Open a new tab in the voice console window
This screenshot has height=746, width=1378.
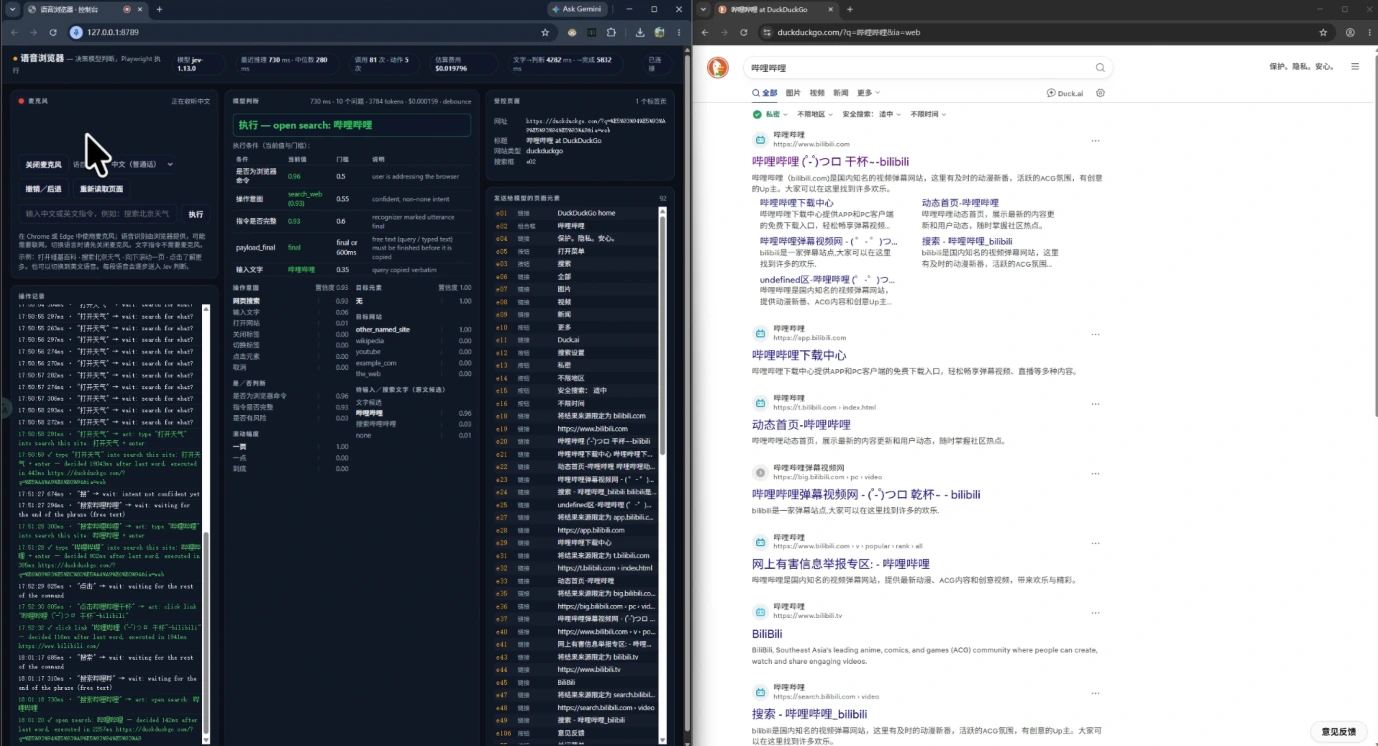click(159, 9)
